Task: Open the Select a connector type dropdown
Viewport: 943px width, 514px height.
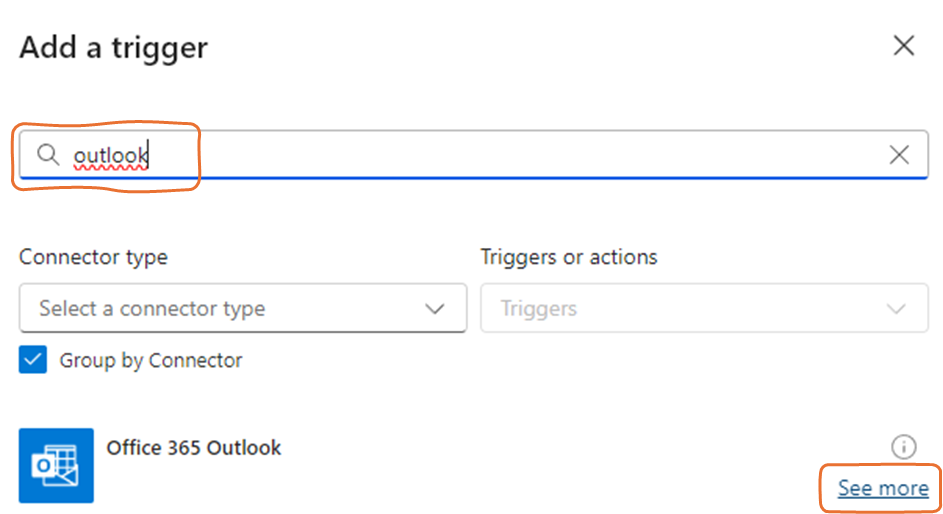Action: click(242, 308)
